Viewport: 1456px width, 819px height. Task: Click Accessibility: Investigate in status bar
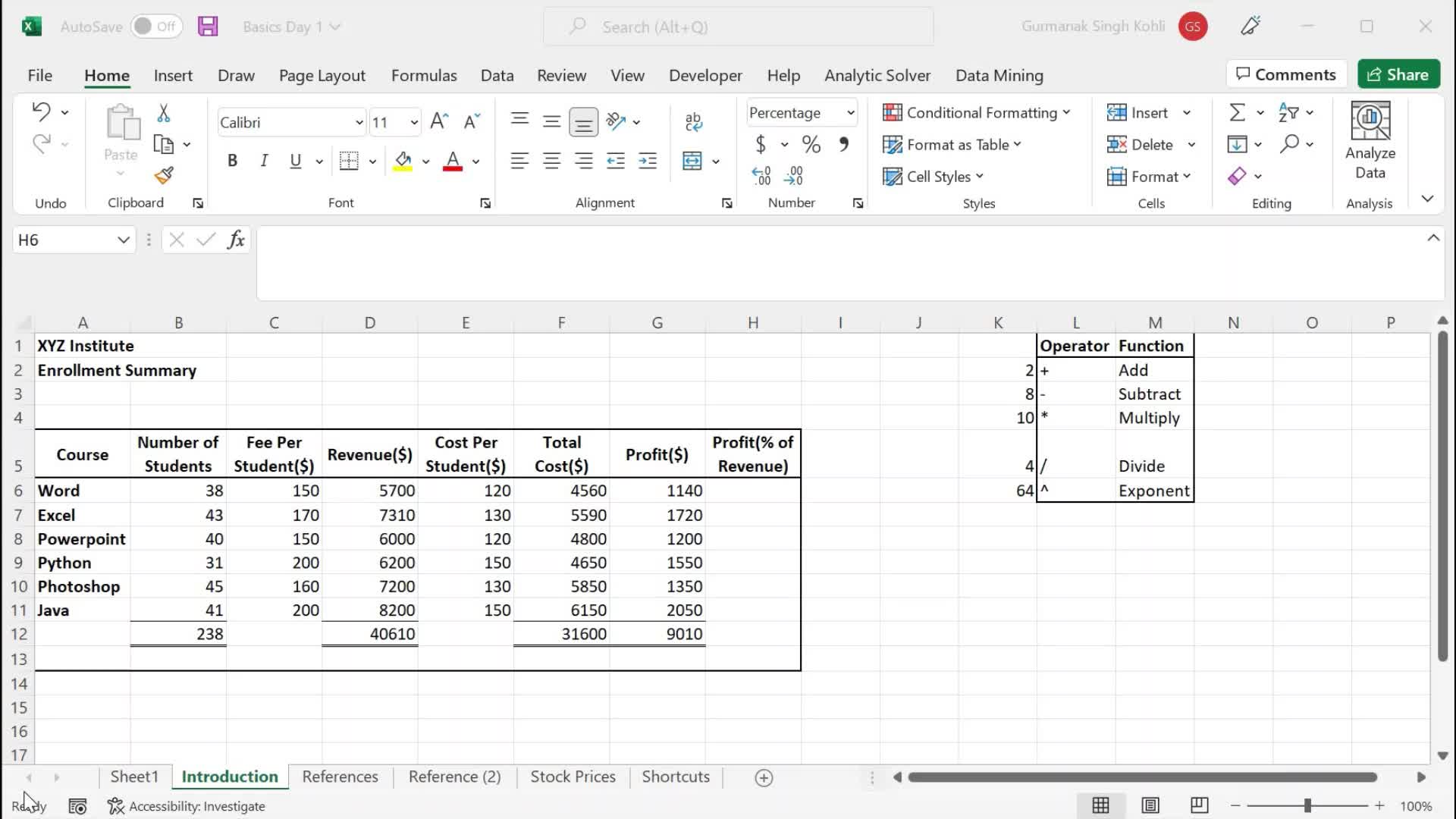point(187,806)
